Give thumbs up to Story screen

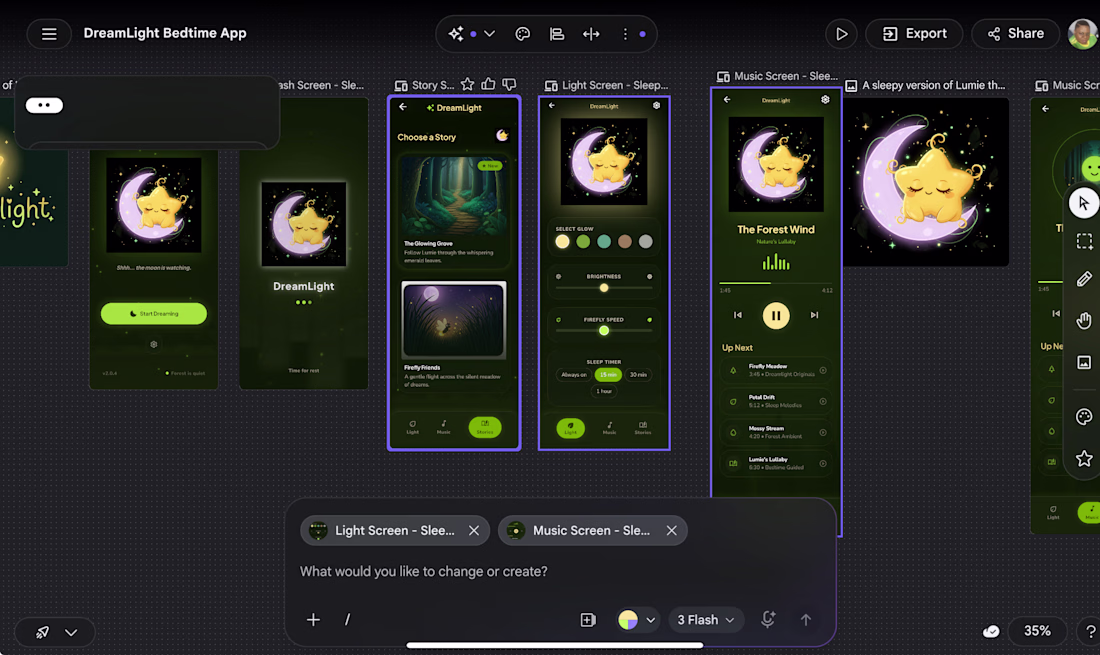(x=488, y=85)
